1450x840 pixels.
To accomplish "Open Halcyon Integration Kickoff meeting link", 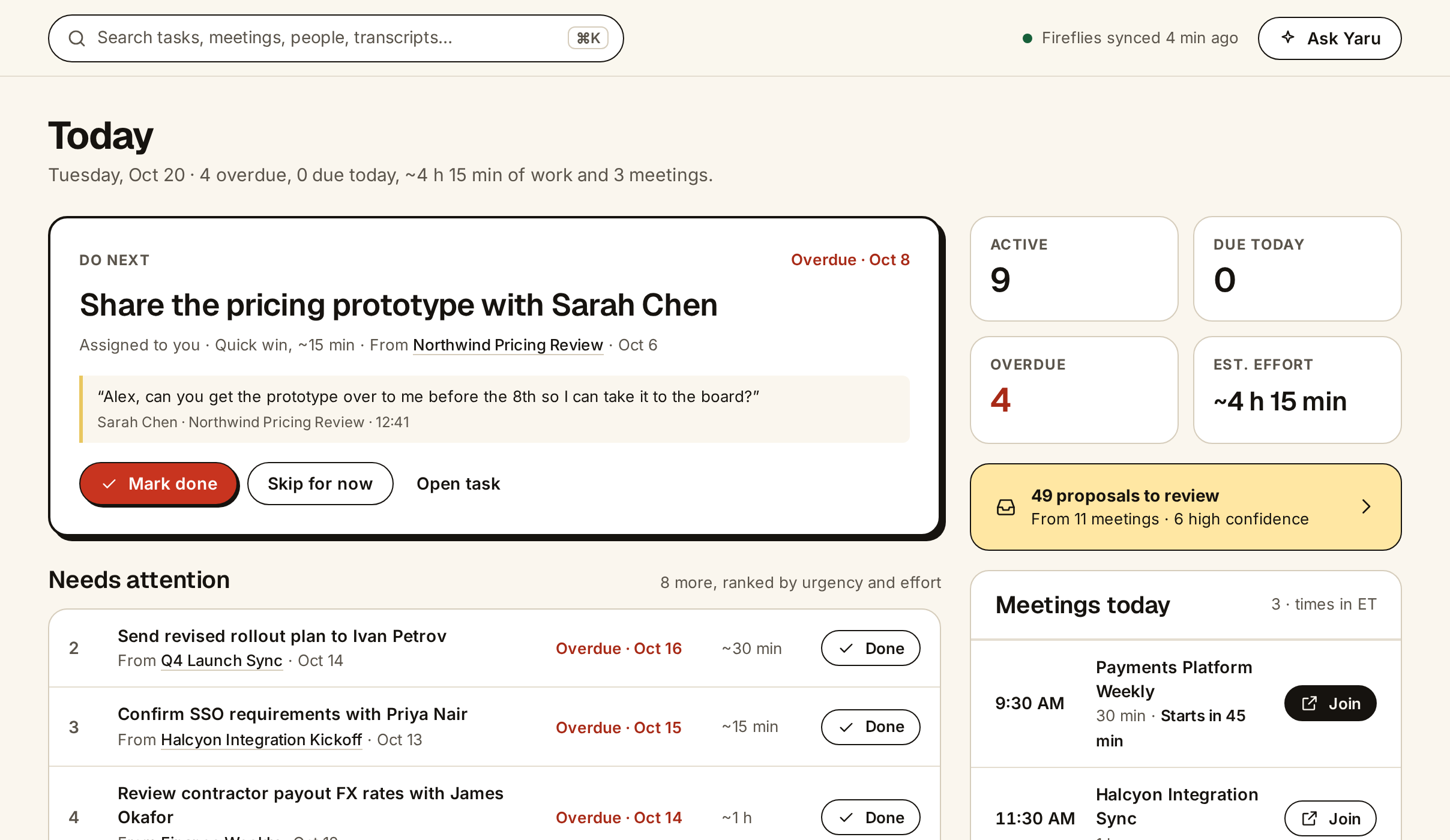I will [x=261, y=740].
